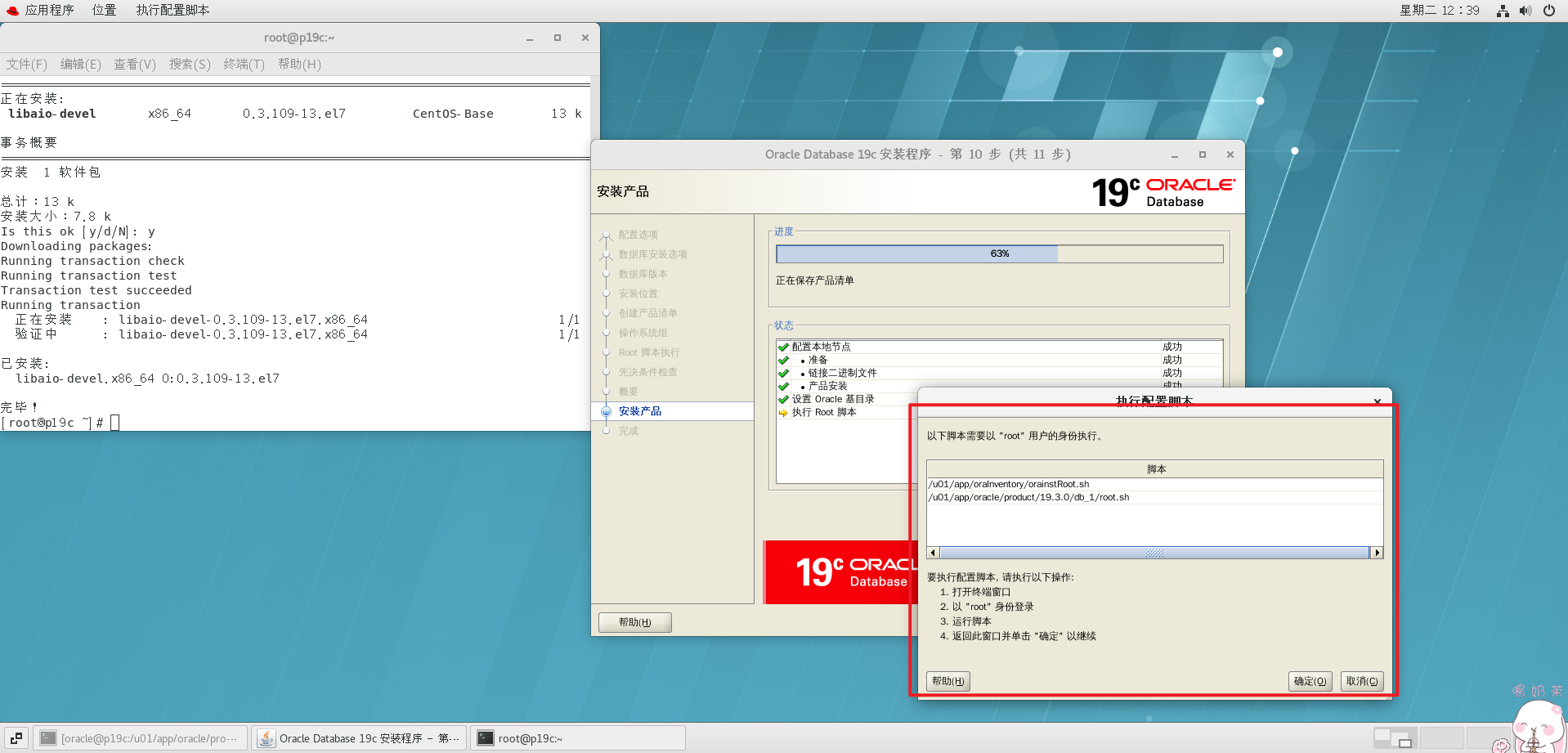Close the Oracle Database 19c installer window
Image resolution: width=1568 pixels, height=753 pixels.
(1230, 155)
